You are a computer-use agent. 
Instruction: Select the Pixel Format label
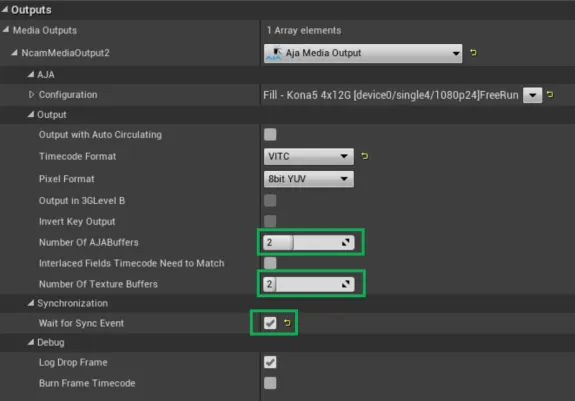(66, 179)
